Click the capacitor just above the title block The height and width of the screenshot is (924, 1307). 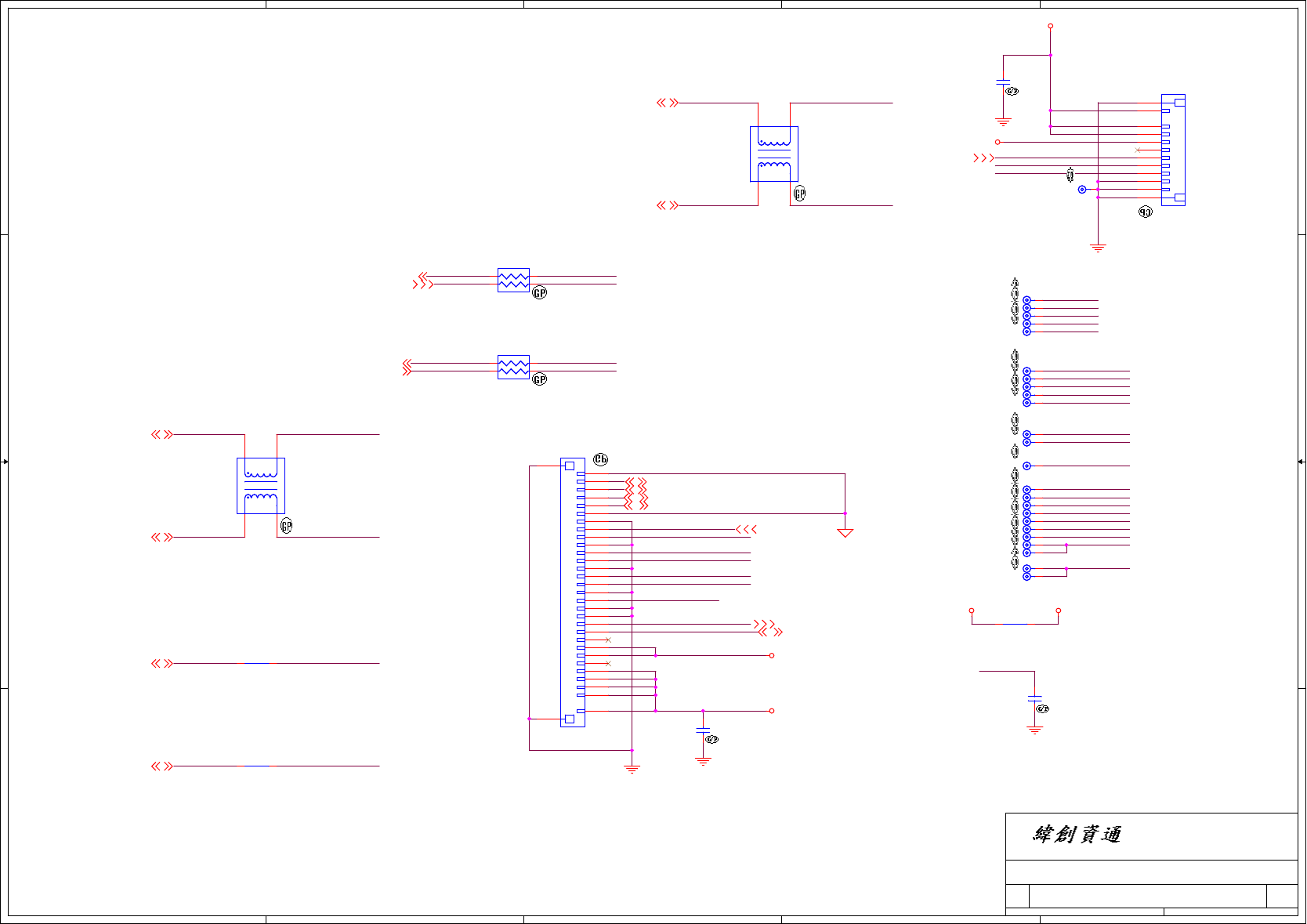pyautogui.click(x=1034, y=698)
